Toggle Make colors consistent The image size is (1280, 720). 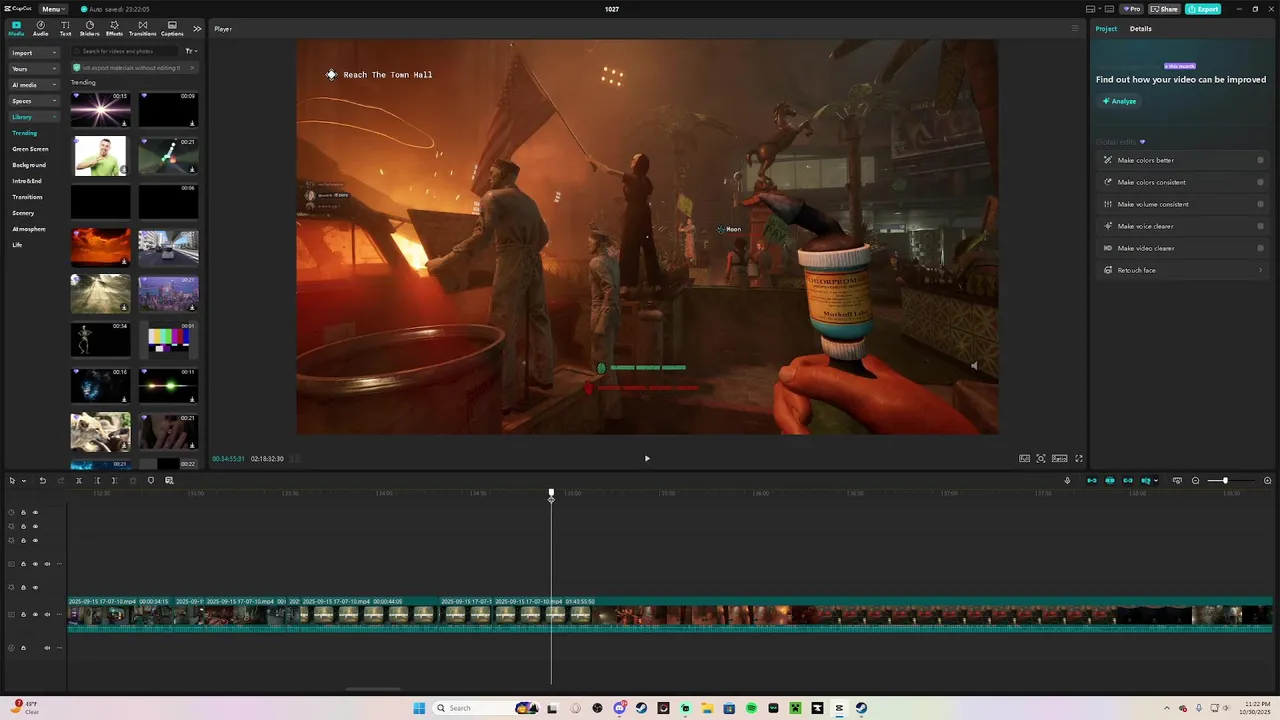(1260, 182)
